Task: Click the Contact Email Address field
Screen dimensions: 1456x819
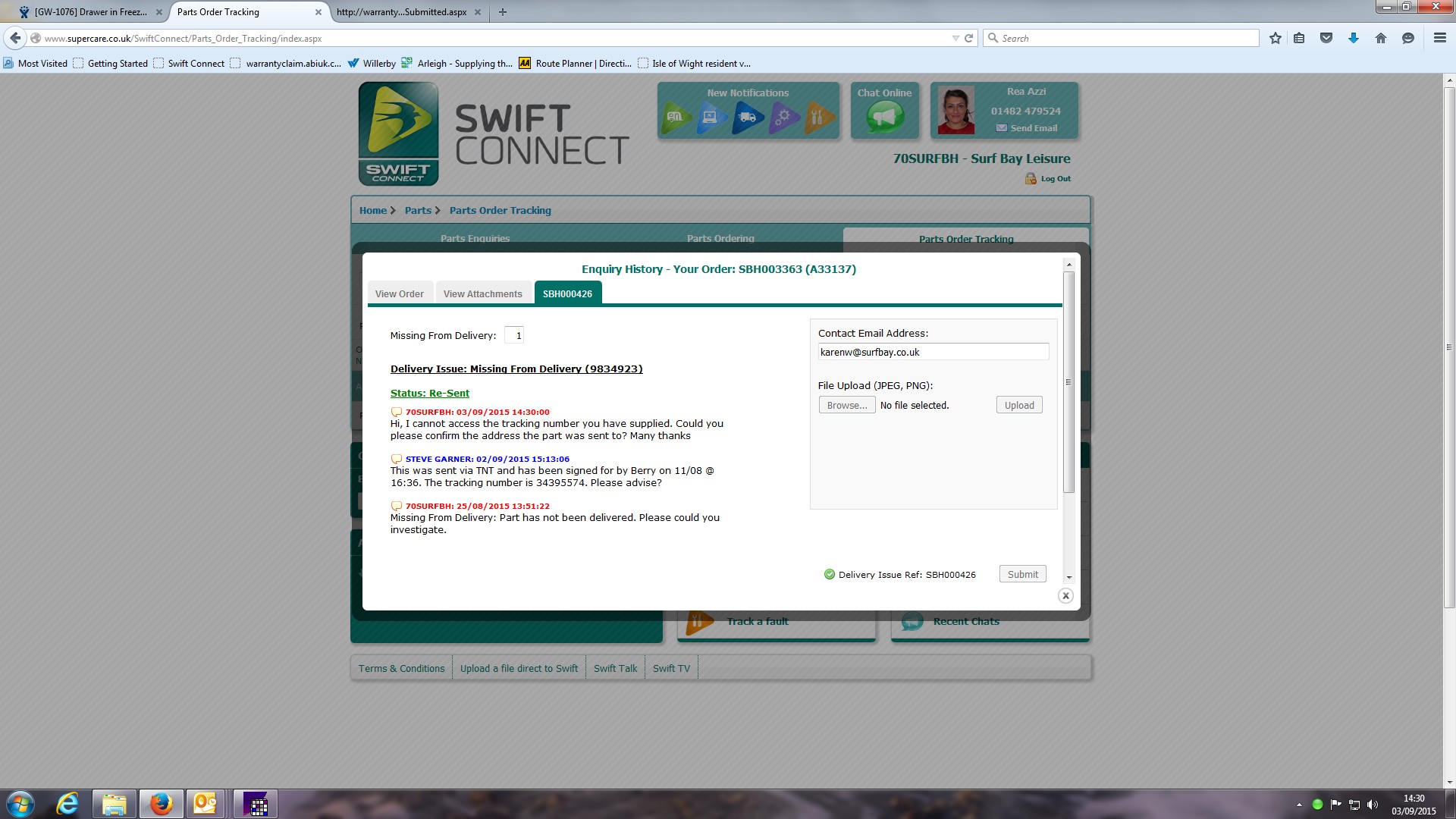Action: (x=933, y=353)
